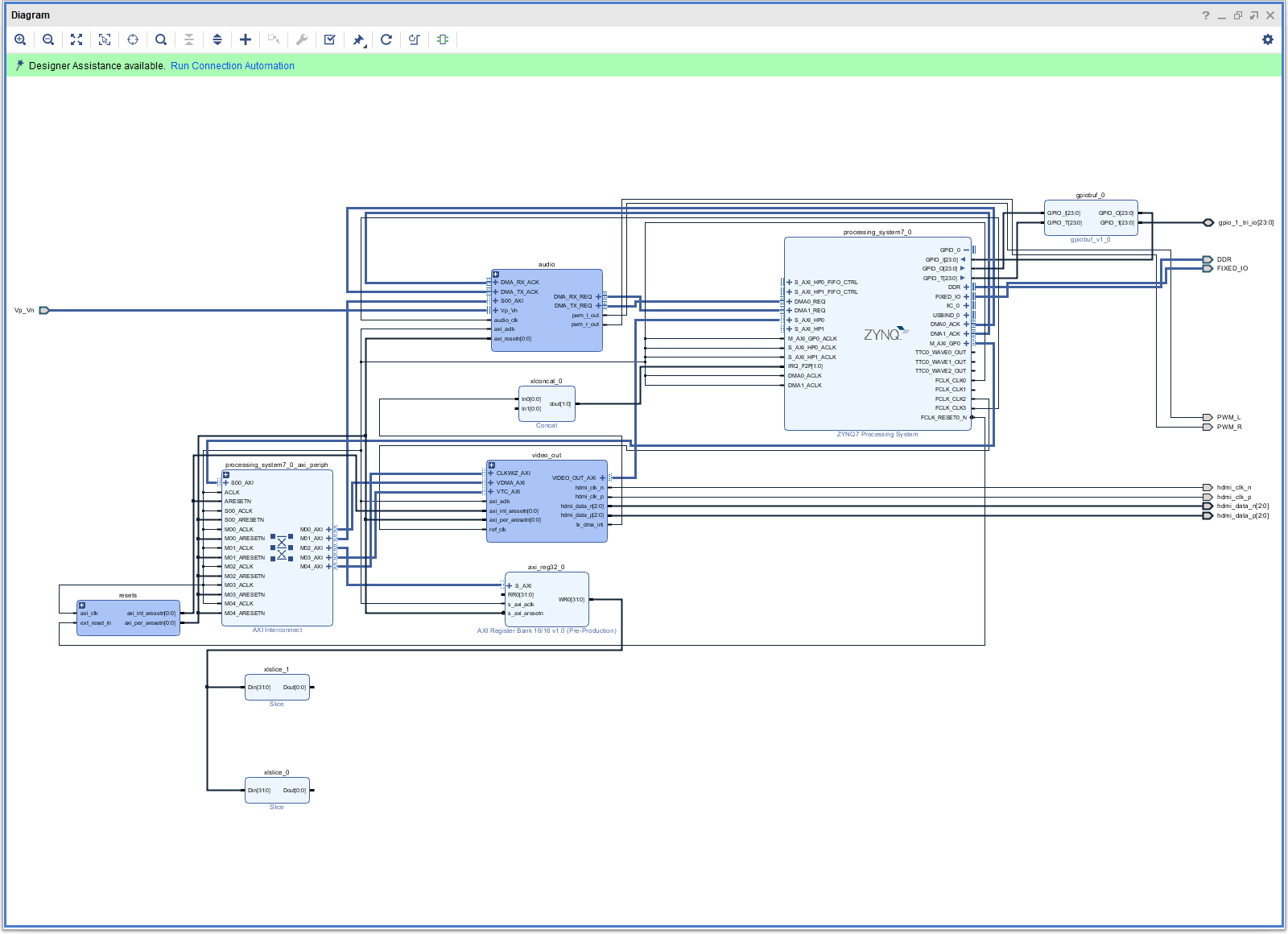Select the ZYNQ logo on processing_system7_0
The width and height of the screenshot is (1288, 934).
(x=884, y=334)
